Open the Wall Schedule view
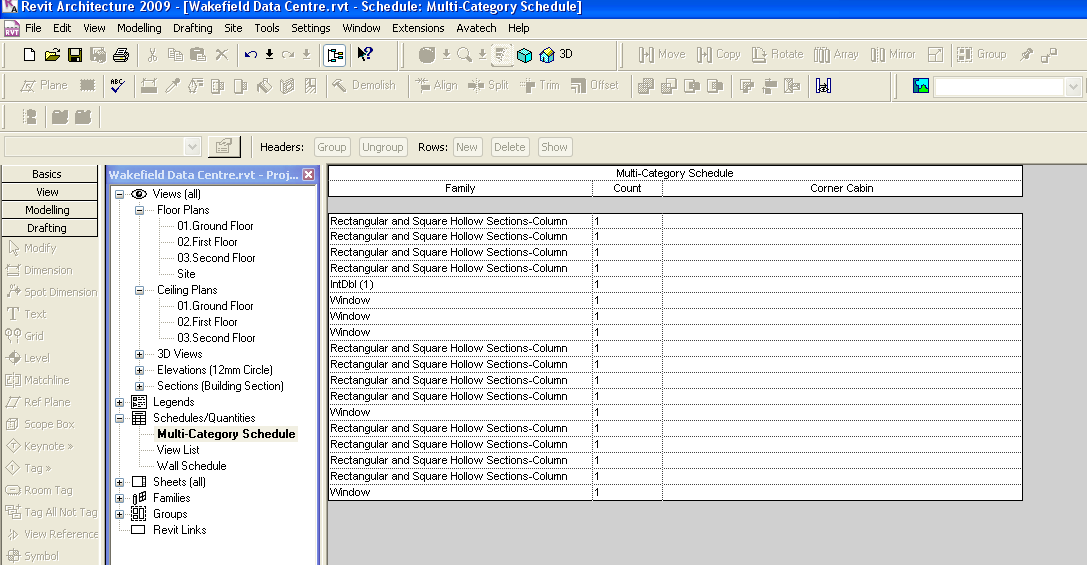The image size is (1087, 565). click(x=191, y=466)
